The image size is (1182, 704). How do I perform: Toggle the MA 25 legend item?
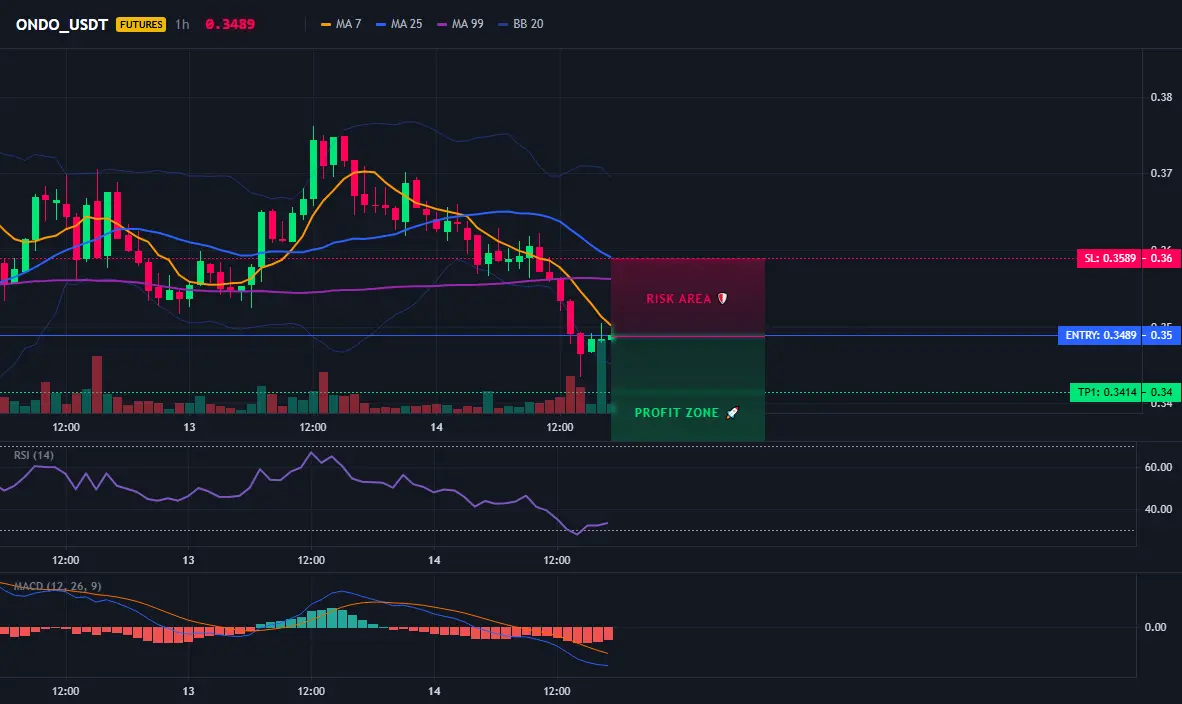(x=399, y=24)
